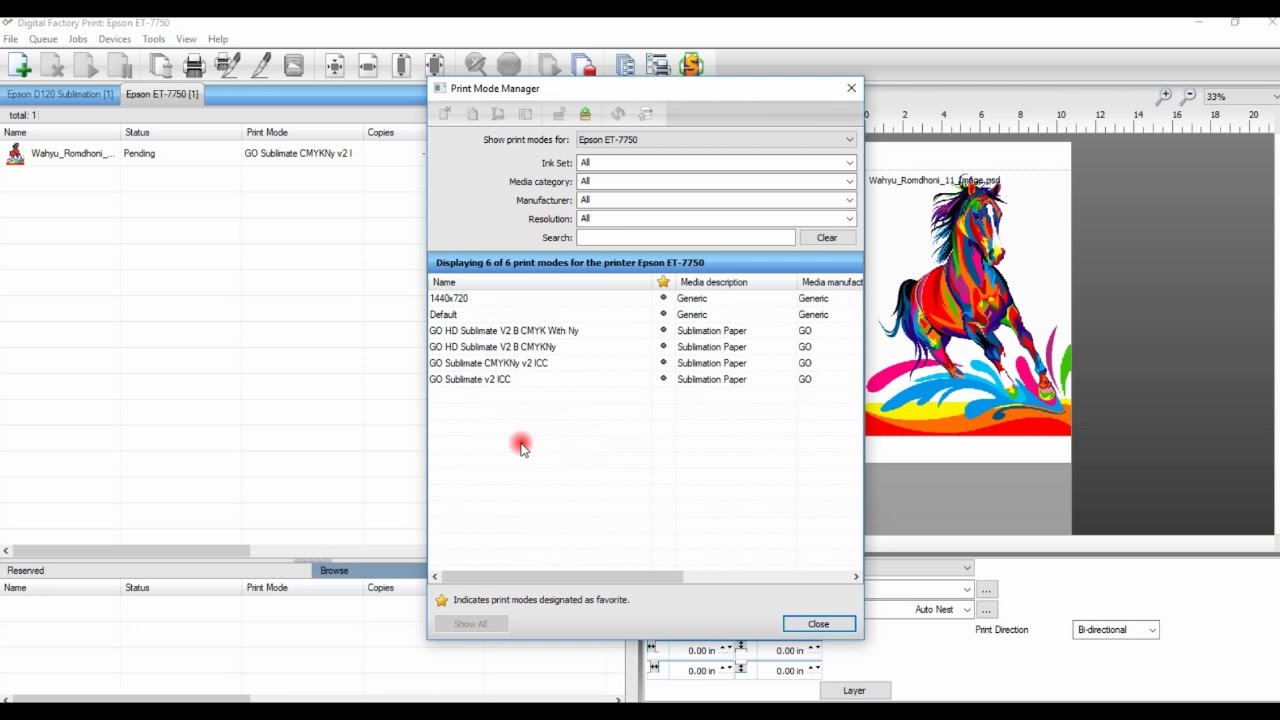Open Show print modes for dropdown

coord(716,140)
